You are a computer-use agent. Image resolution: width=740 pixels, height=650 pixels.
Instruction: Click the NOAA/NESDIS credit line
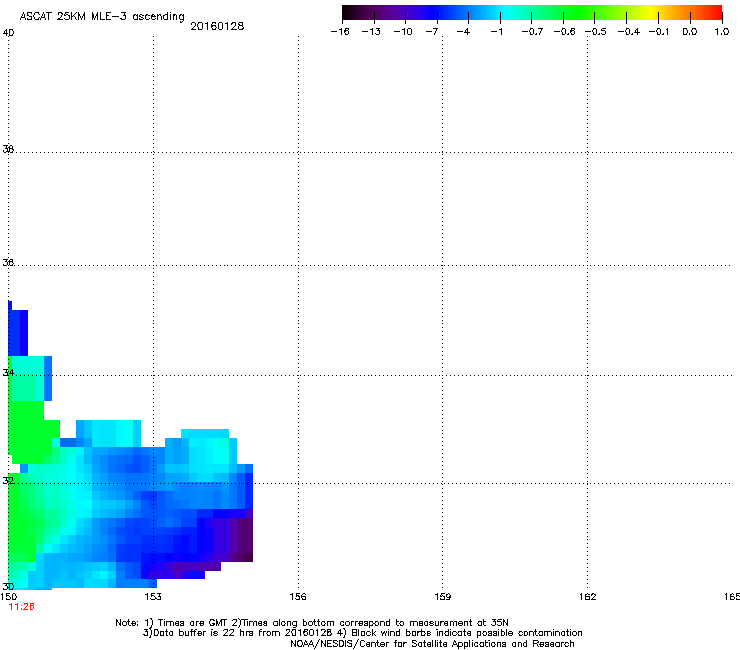pyautogui.click(x=432, y=644)
